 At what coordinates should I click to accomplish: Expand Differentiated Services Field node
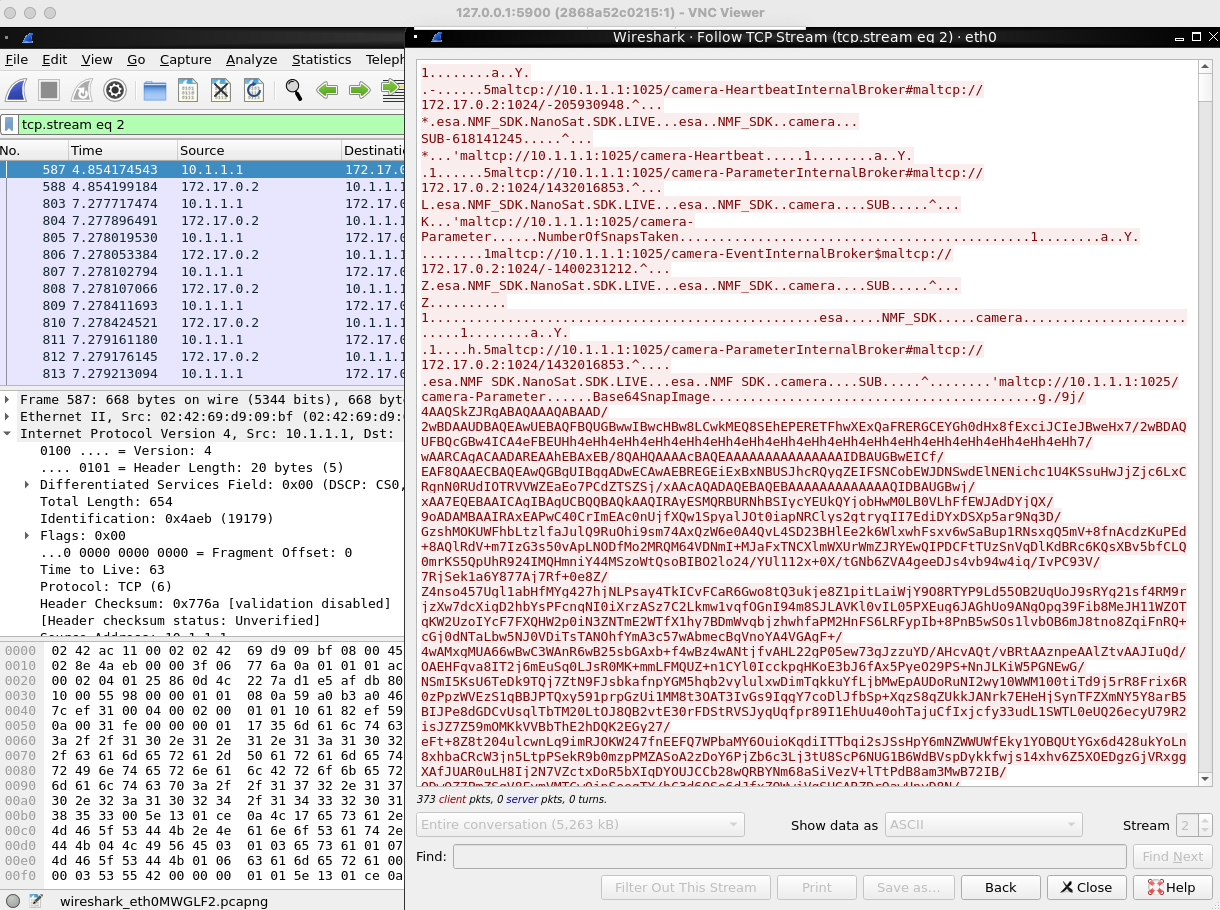pyautogui.click(x=29, y=484)
